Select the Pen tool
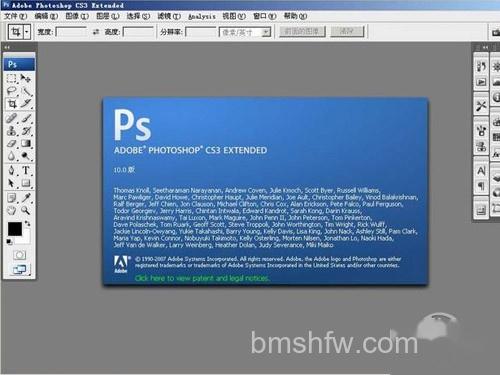This screenshot has width=500, height=375. (12, 170)
